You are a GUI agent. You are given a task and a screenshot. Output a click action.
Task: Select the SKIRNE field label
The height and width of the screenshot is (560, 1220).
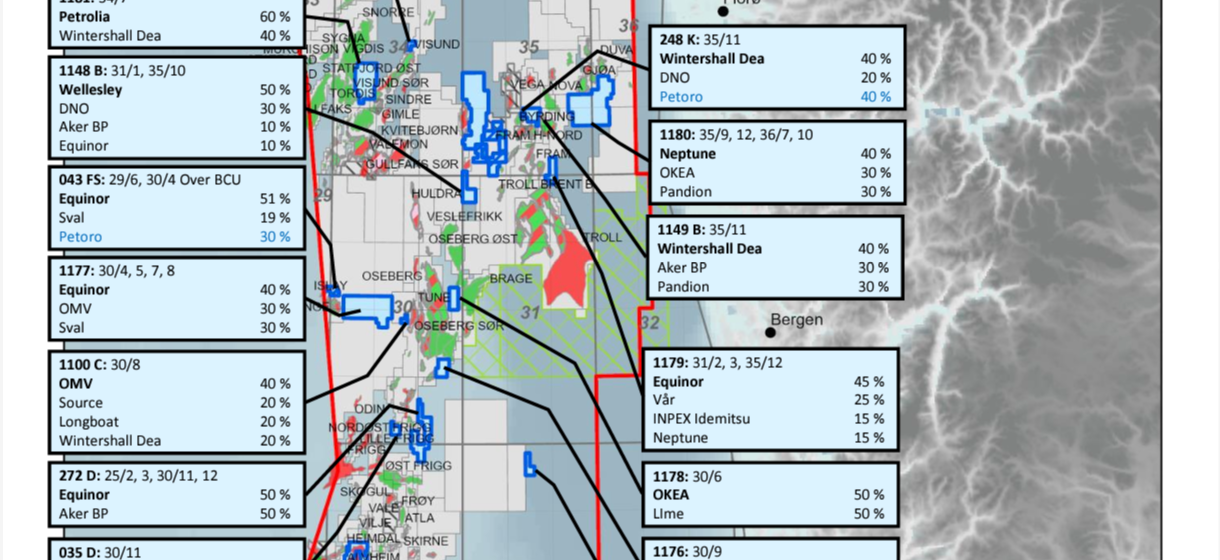427,540
